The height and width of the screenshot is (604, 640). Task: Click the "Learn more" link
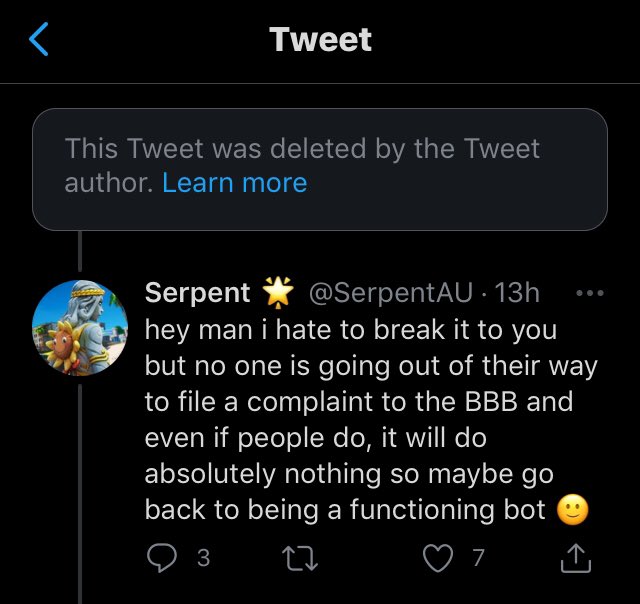[234, 183]
